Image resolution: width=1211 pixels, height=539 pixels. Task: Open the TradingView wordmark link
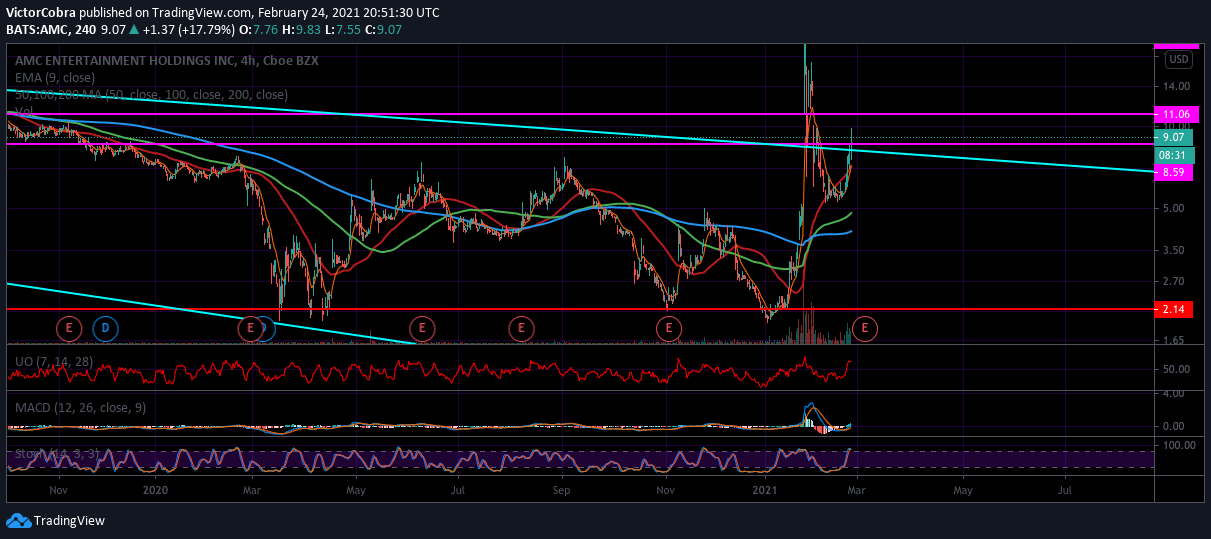pos(69,521)
